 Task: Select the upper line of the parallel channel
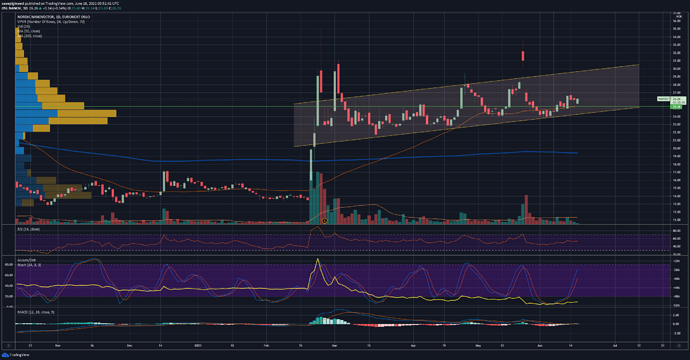pyautogui.click(x=466, y=84)
